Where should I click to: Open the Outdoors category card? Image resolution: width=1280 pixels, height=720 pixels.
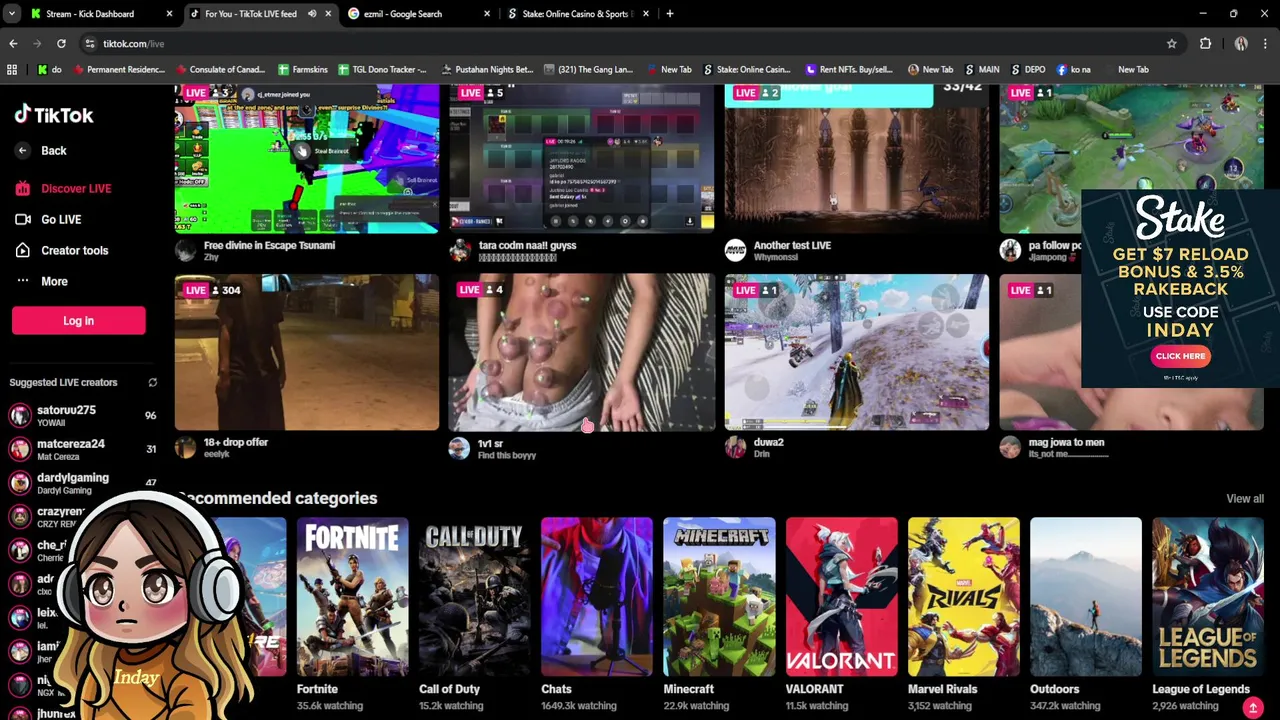(1085, 597)
